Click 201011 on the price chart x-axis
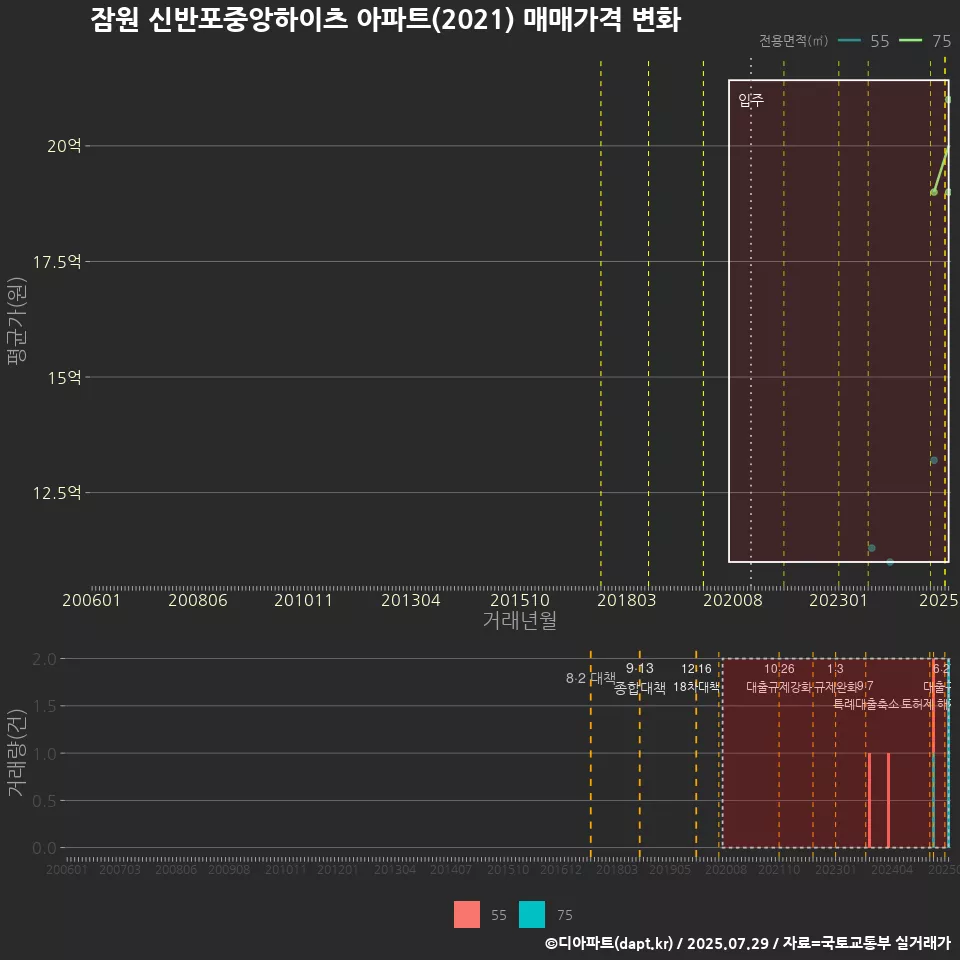The height and width of the screenshot is (960, 960). [x=303, y=600]
